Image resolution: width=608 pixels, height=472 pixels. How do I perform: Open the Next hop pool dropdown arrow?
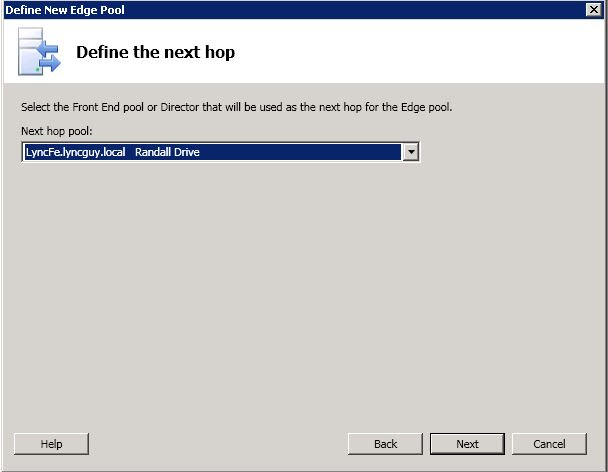coord(411,152)
